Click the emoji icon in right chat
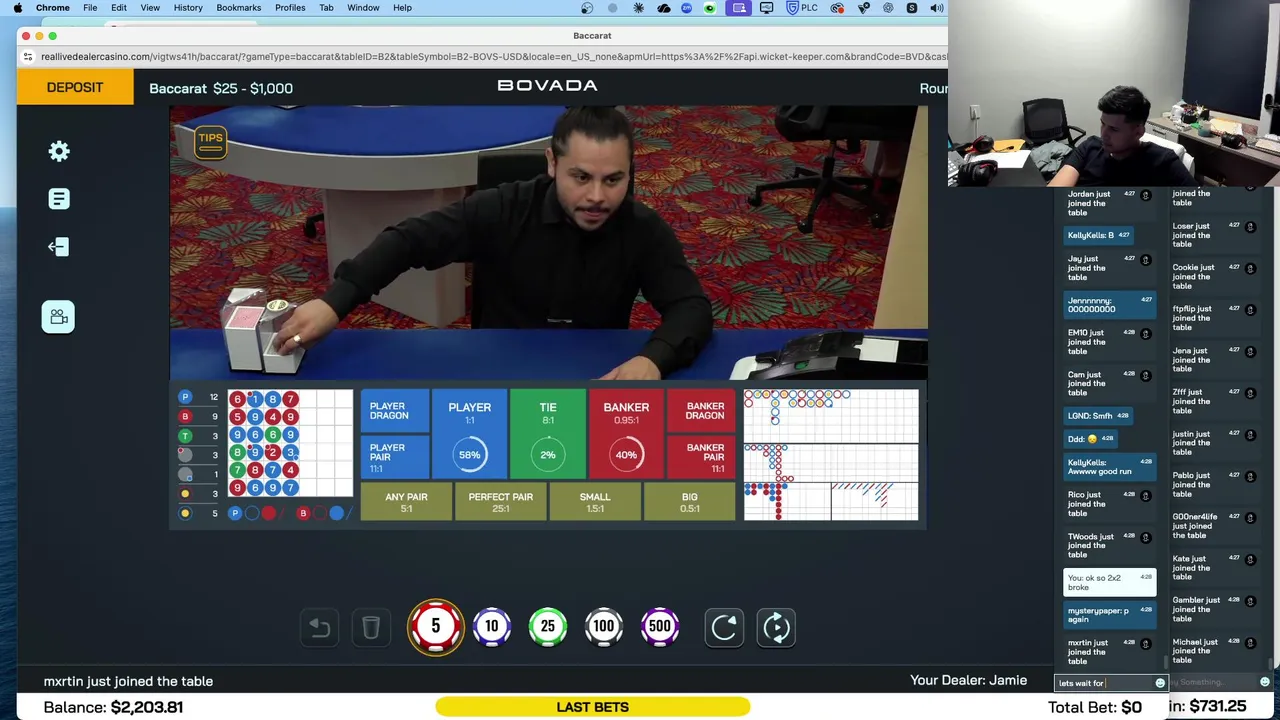The height and width of the screenshot is (720, 1280). [x=1265, y=682]
